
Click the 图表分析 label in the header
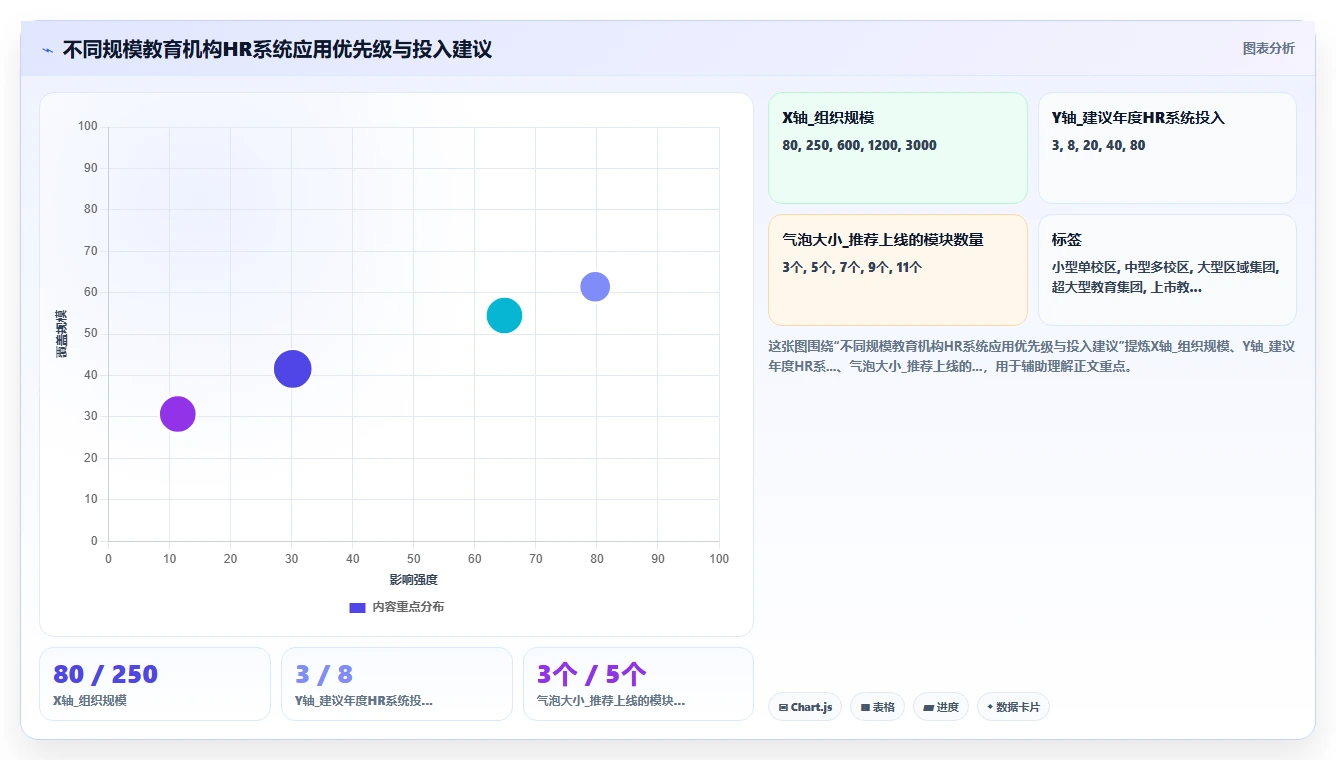click(x=1268, y=48)
